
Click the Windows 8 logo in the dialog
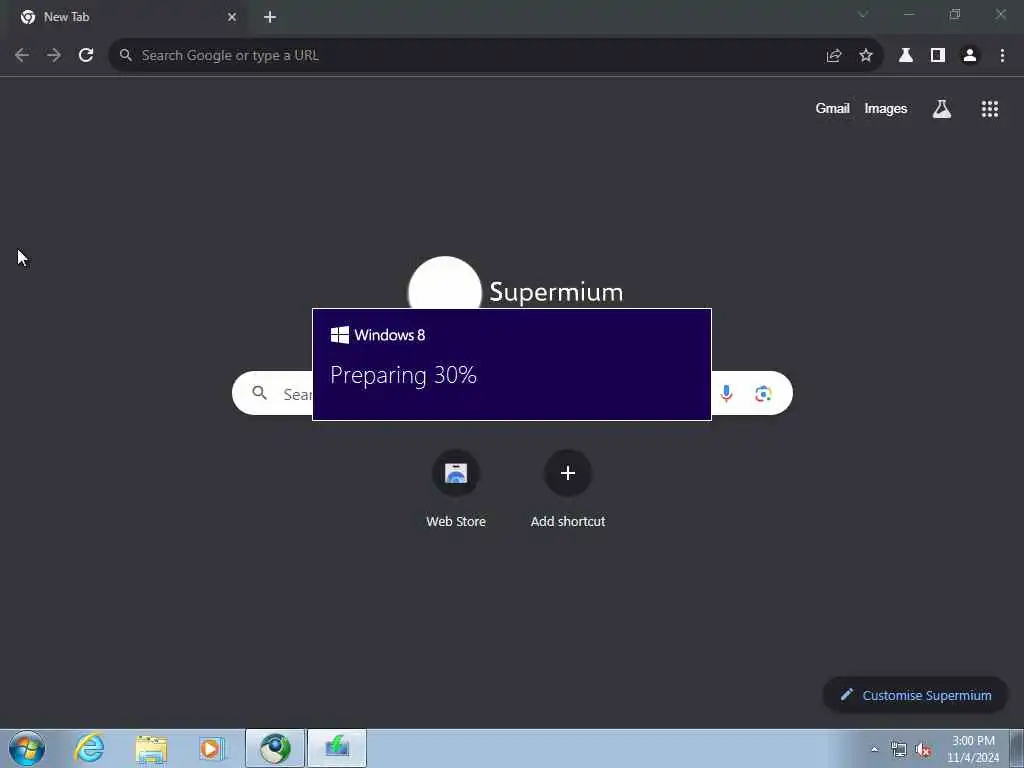pyautogui.click(x=340, y=335)
